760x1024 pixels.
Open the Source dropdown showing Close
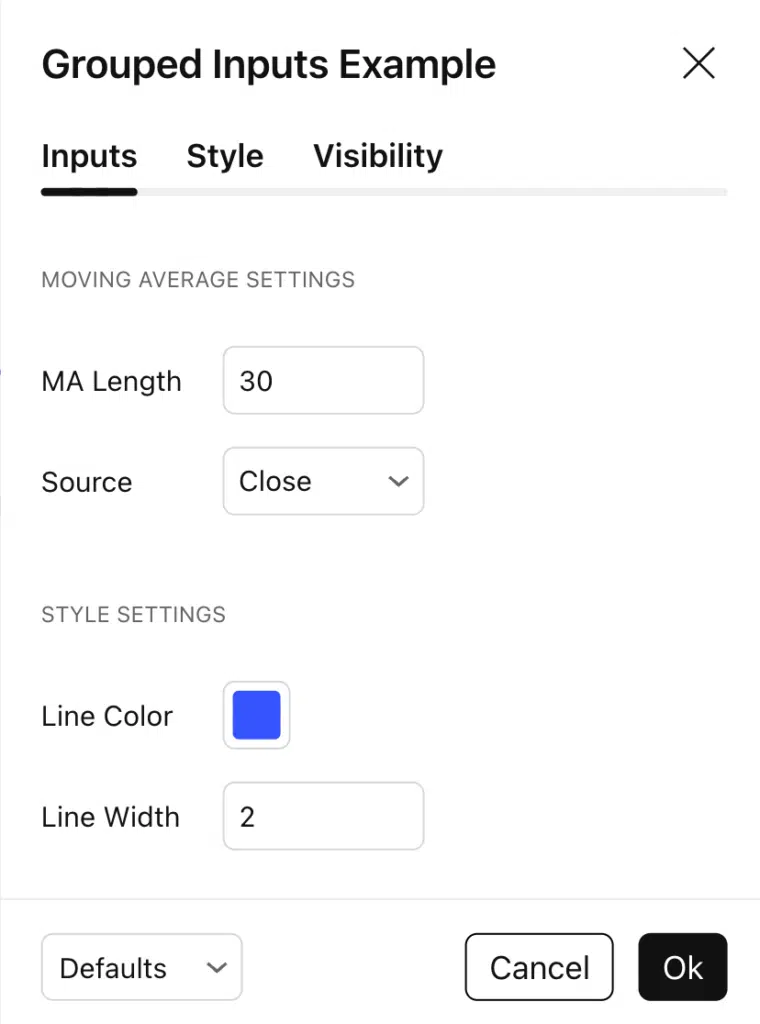tap(310, 481)
